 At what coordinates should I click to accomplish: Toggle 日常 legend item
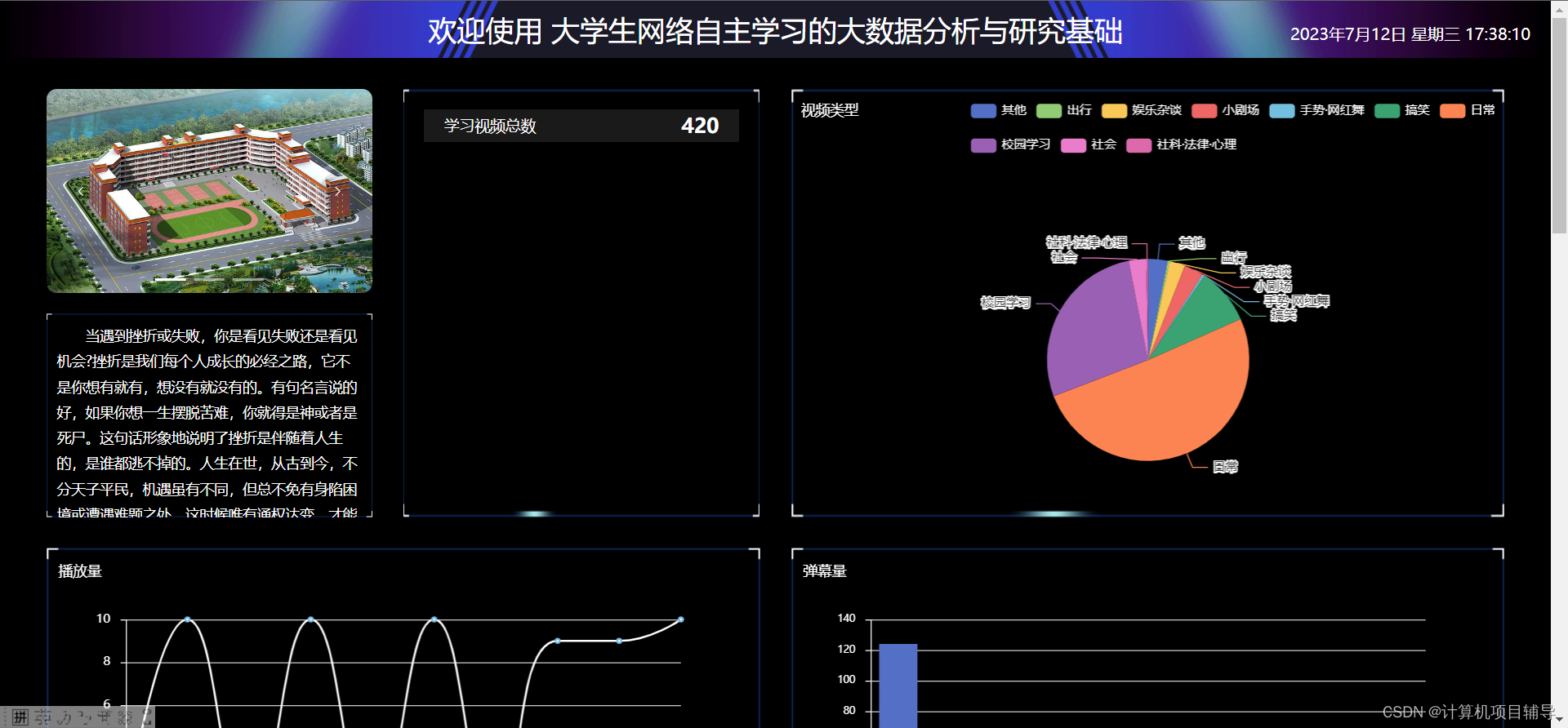[x=1468, y=110]
